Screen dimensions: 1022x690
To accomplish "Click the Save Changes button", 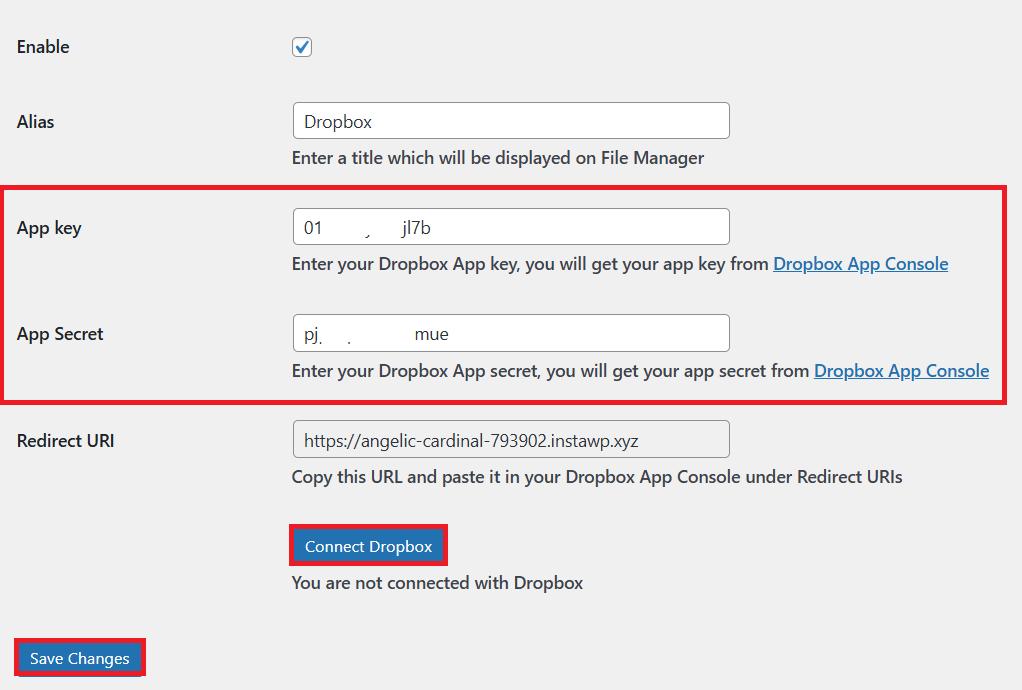I will (80, 658).
